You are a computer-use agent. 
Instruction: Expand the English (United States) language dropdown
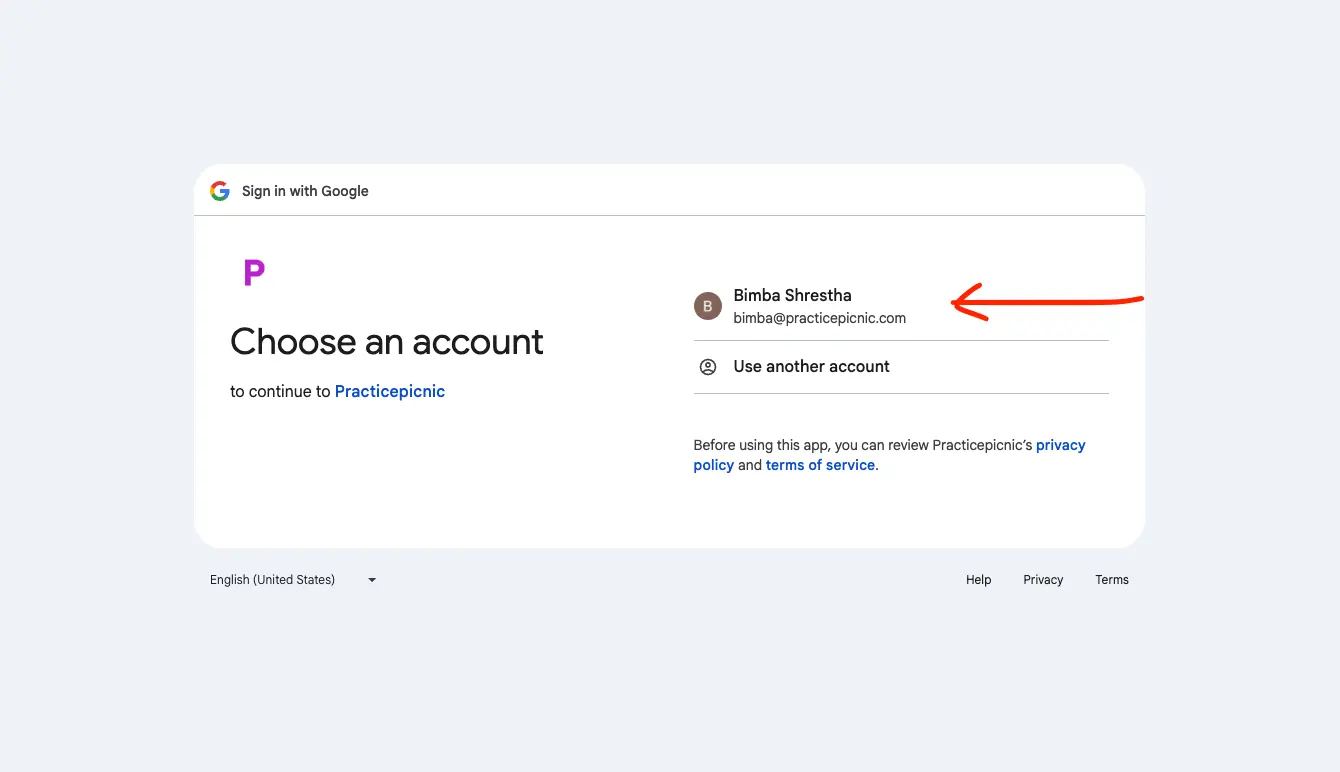click(x=272, y=579)
